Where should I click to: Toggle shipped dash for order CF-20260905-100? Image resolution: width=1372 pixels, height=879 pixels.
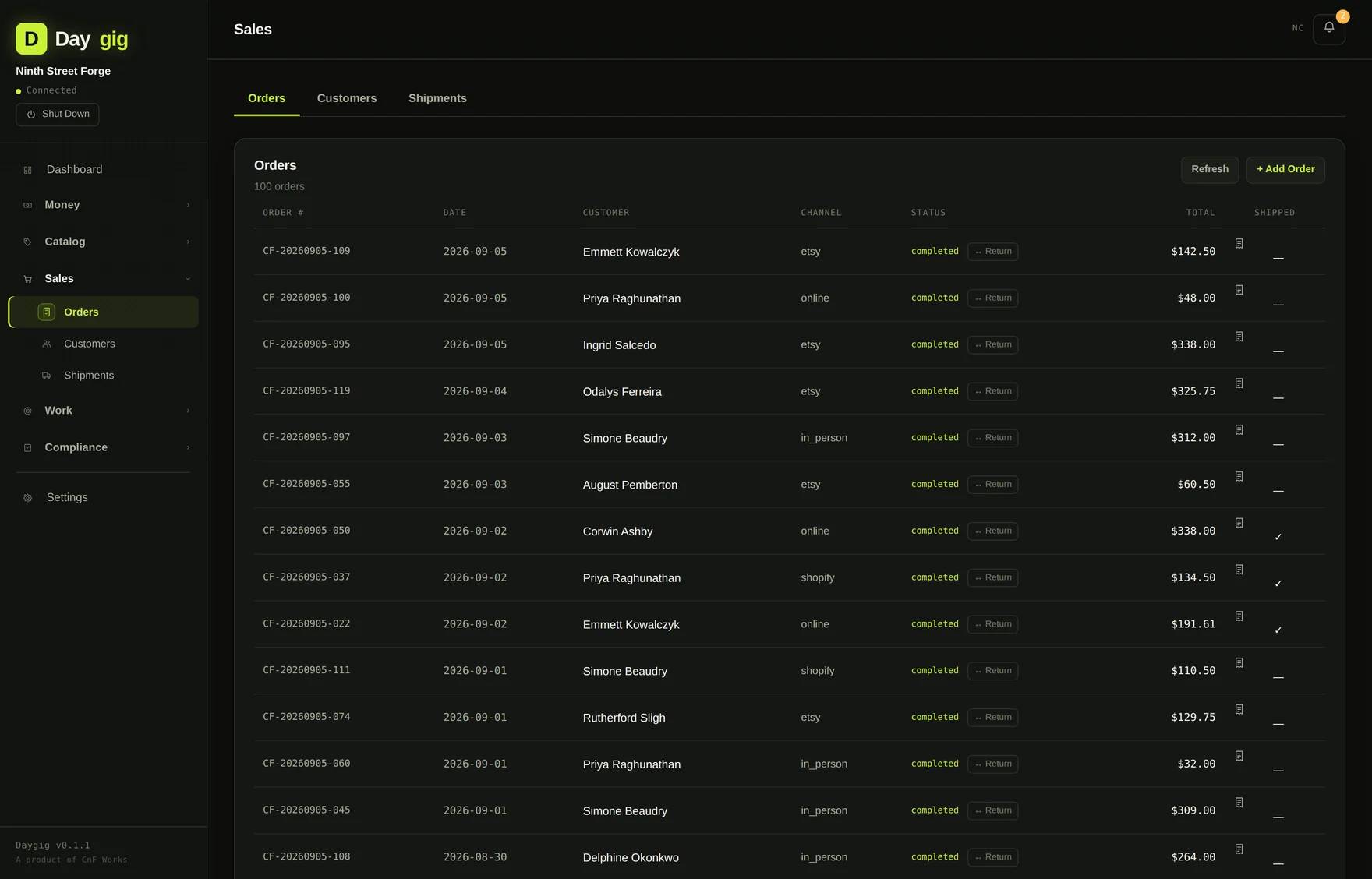click(1278, 305)
